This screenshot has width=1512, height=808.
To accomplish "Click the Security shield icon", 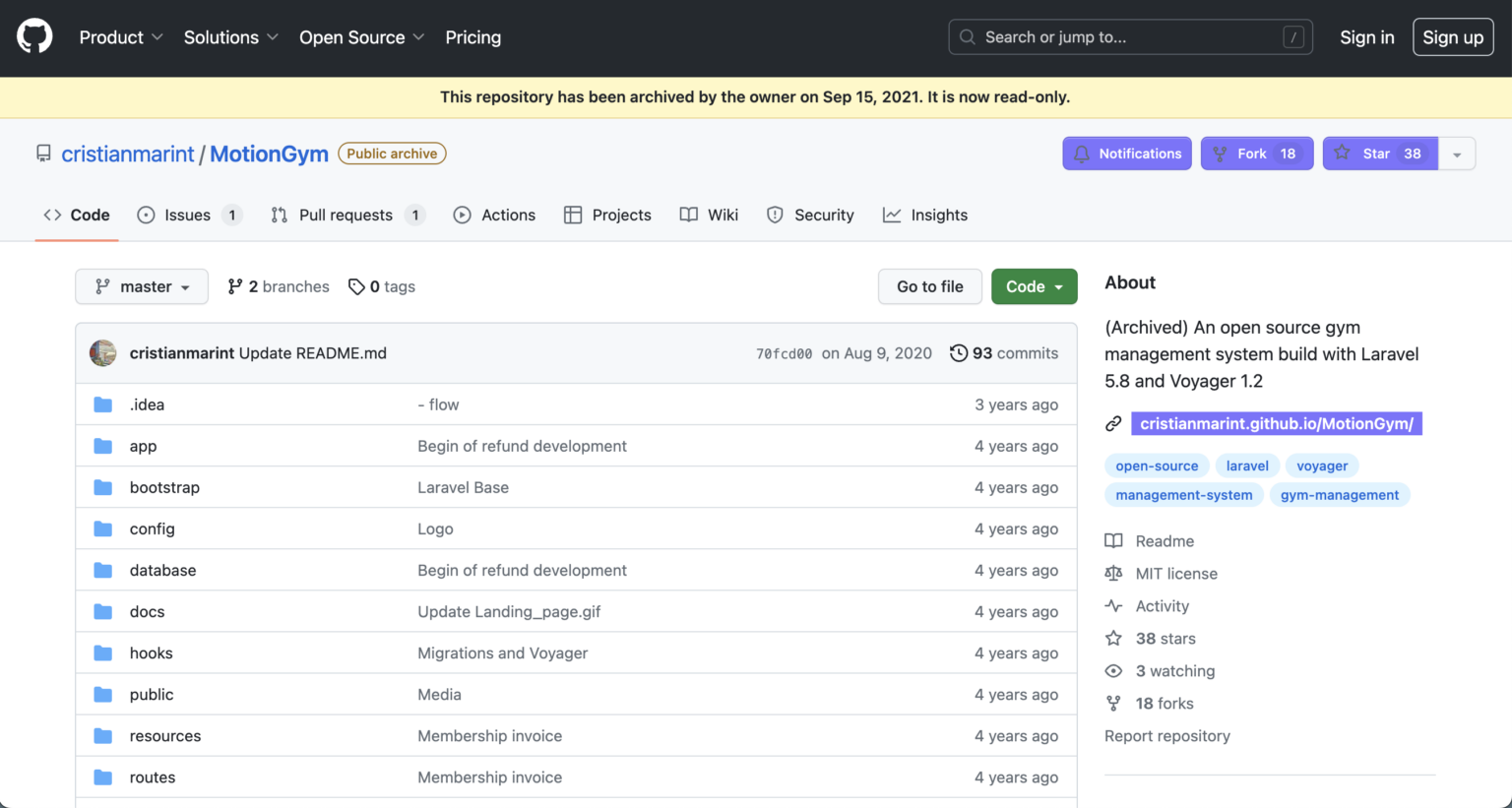I will tap(775, 215).
